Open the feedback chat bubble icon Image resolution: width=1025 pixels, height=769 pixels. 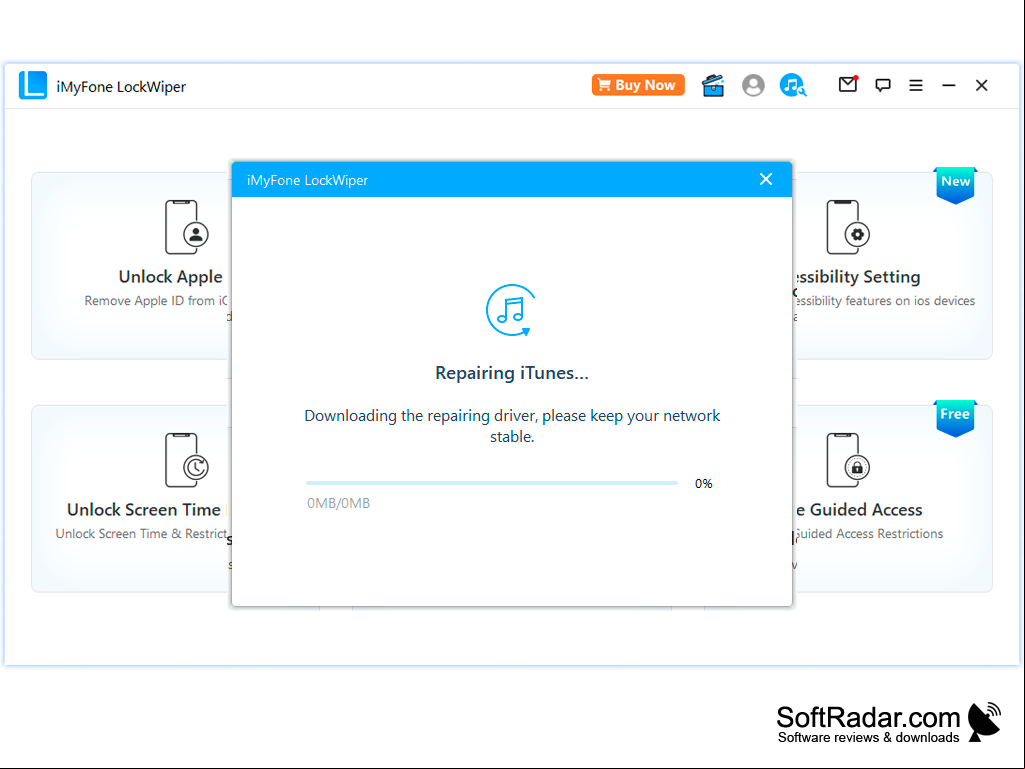882,86
